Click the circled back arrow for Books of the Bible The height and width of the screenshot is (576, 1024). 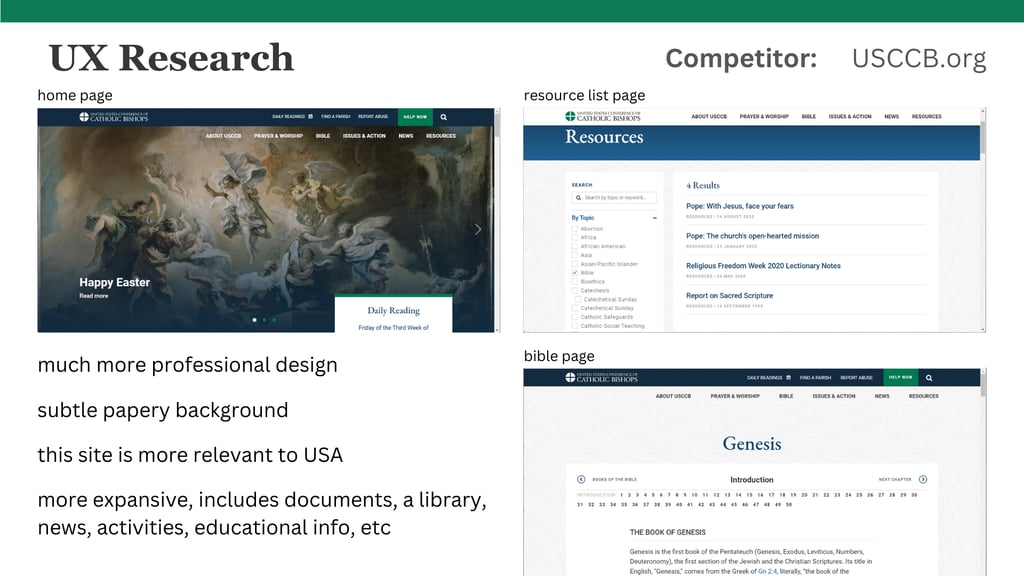tap(581, 479)
